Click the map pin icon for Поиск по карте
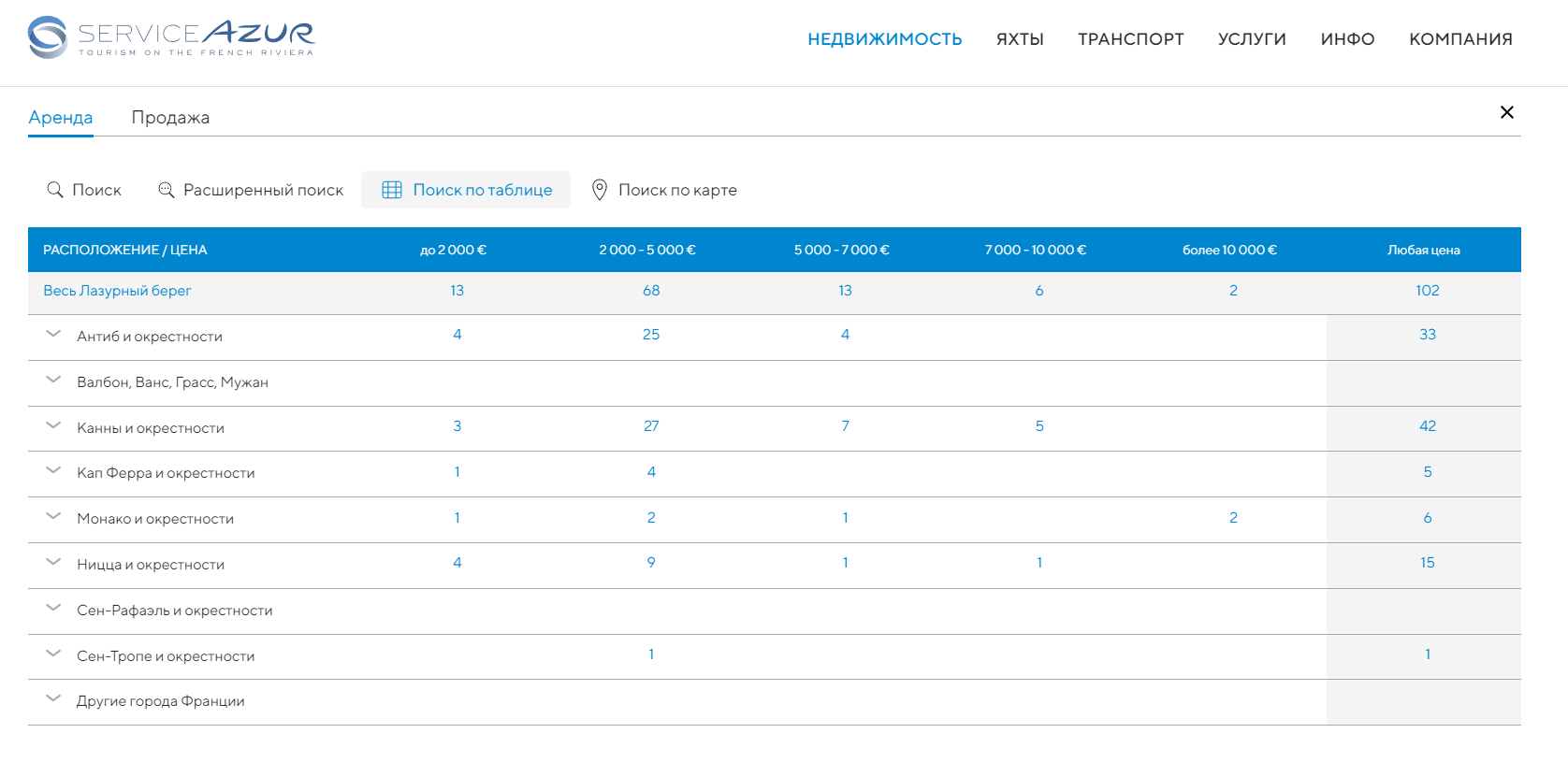The image size is (1568, 762). [600, 190]
